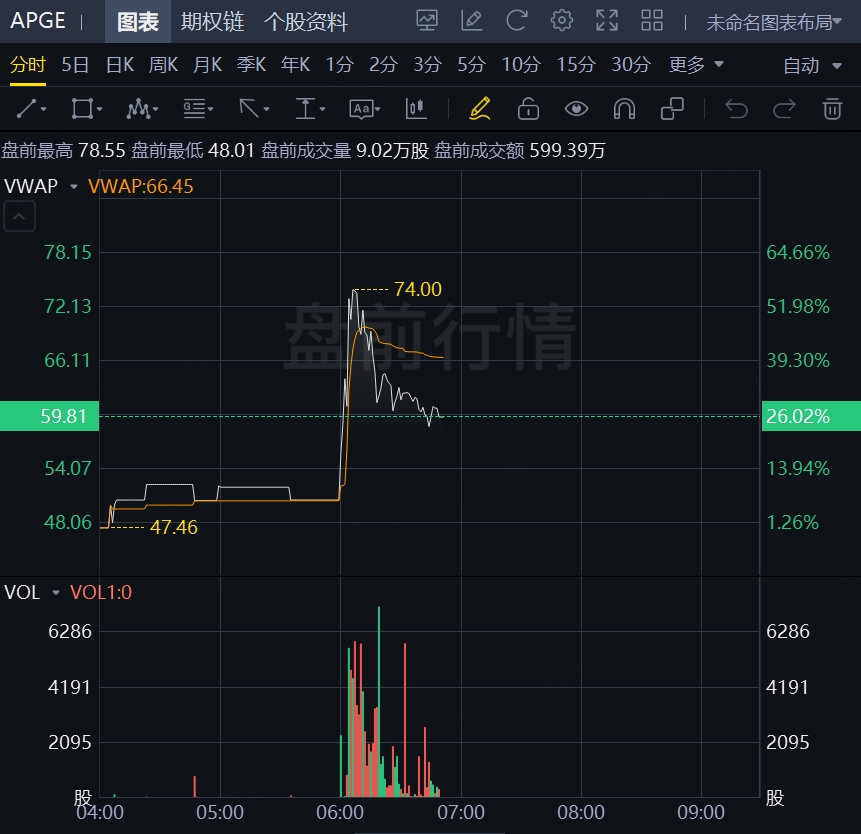Switch to the 个股资料 tab

(306, 22)
